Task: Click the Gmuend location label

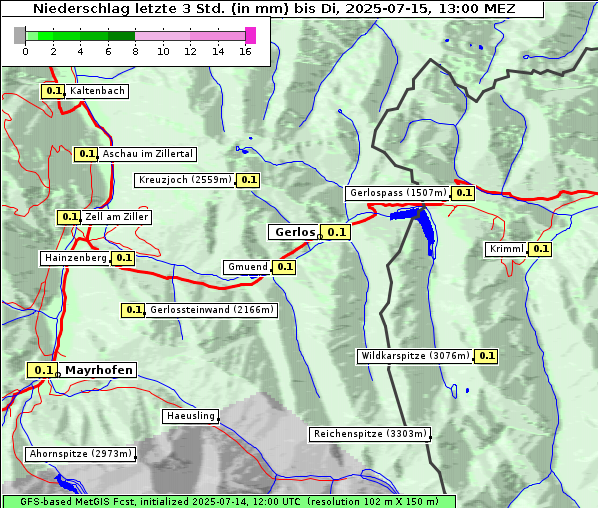Action: [x=248, y=267]
